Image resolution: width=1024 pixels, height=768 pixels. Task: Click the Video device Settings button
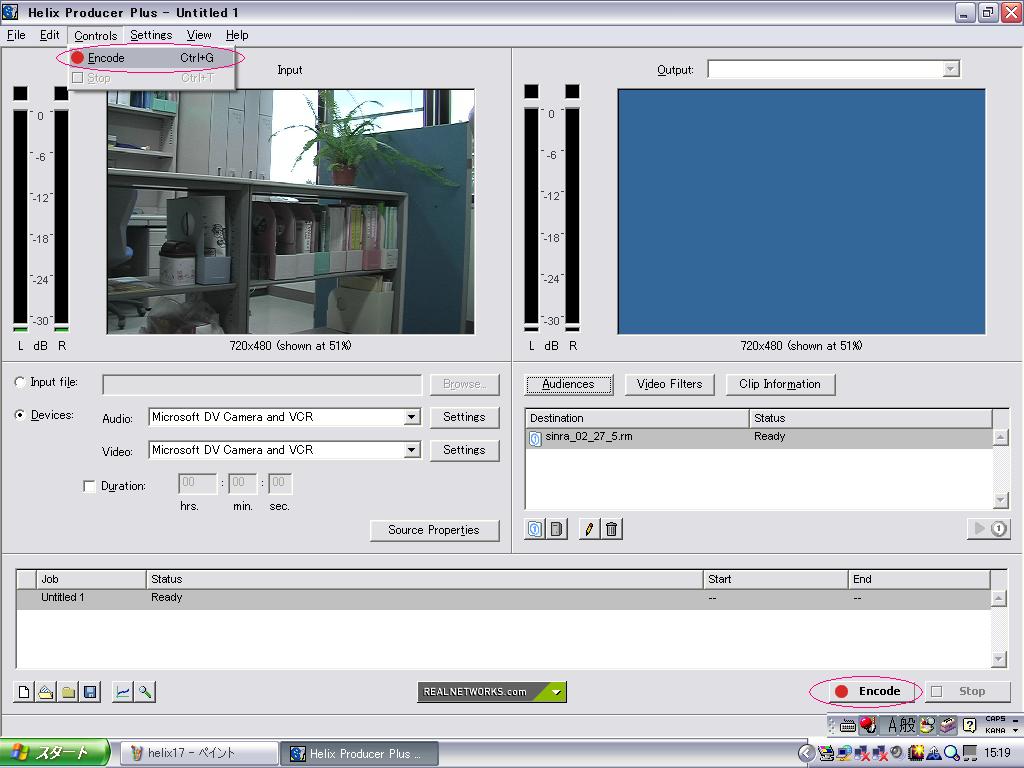click(464, 451)
